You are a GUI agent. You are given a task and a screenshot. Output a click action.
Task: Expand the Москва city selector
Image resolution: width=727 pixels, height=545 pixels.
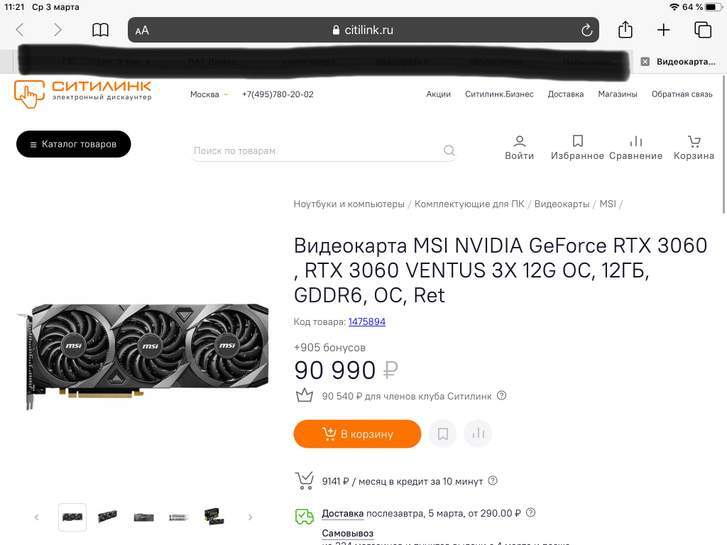pos(209,94)
